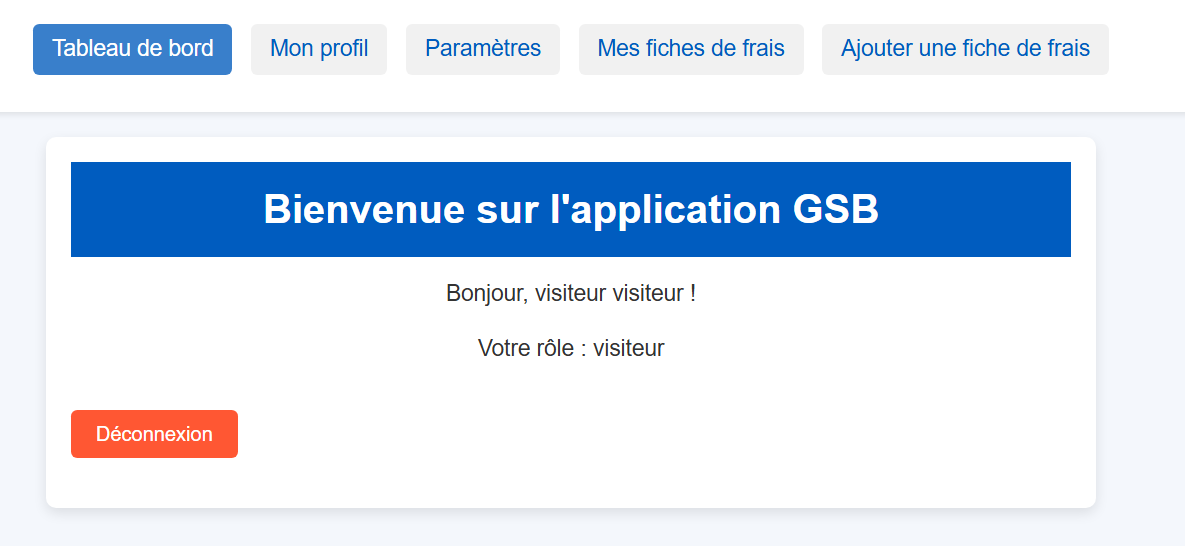The image size is (1185, 546).
Task: Click the orange Déconnexion button
Action: pos(154,434)
